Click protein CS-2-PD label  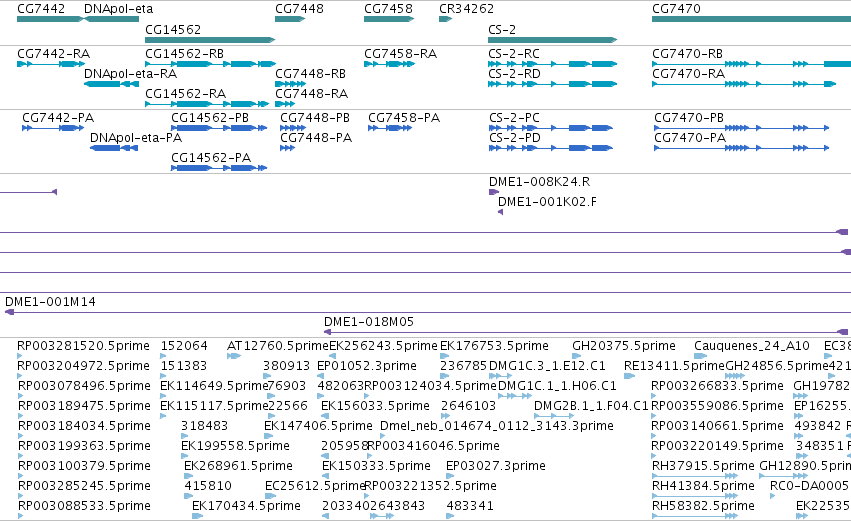coord(515,138)
